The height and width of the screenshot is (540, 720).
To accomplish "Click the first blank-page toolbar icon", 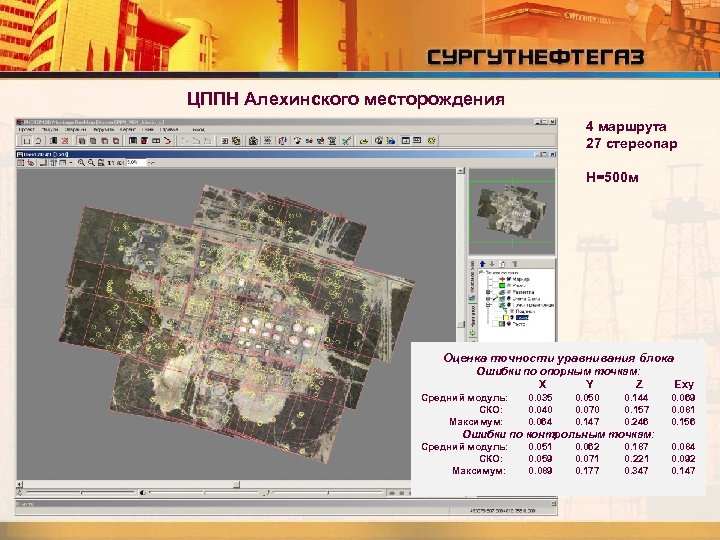I will [27, 141].
